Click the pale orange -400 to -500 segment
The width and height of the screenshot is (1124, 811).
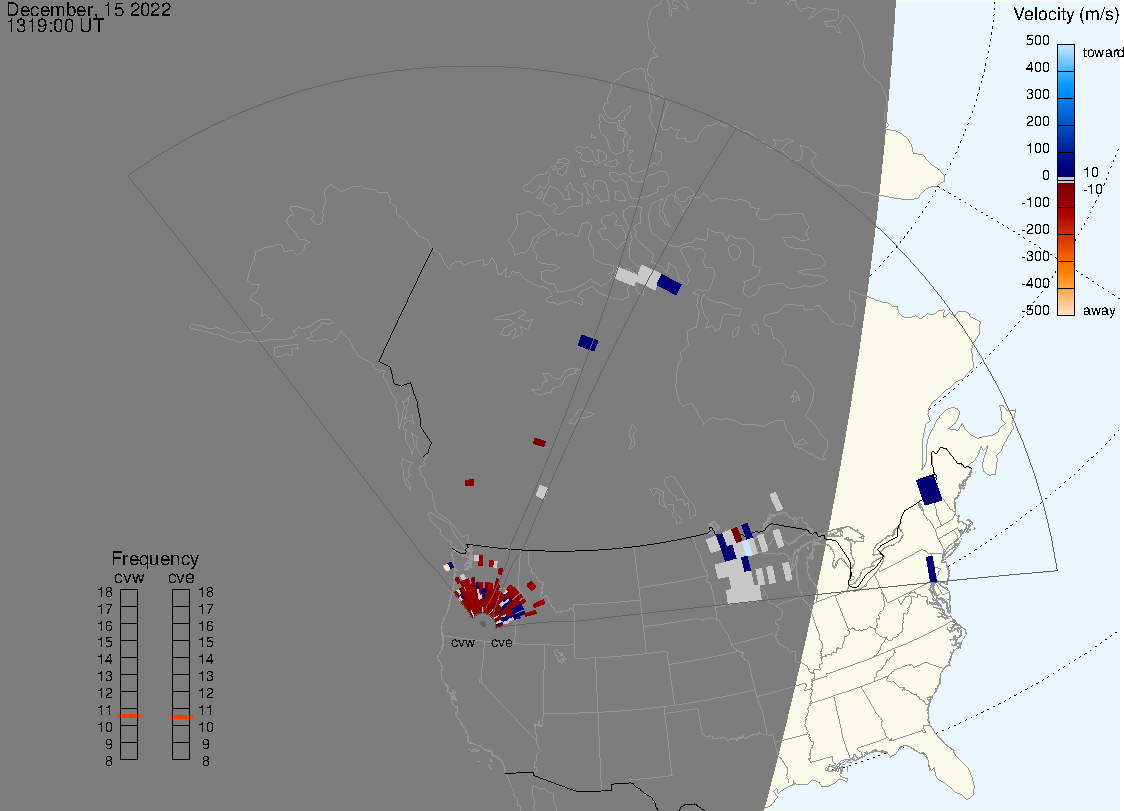click(x=1066, y=302)
